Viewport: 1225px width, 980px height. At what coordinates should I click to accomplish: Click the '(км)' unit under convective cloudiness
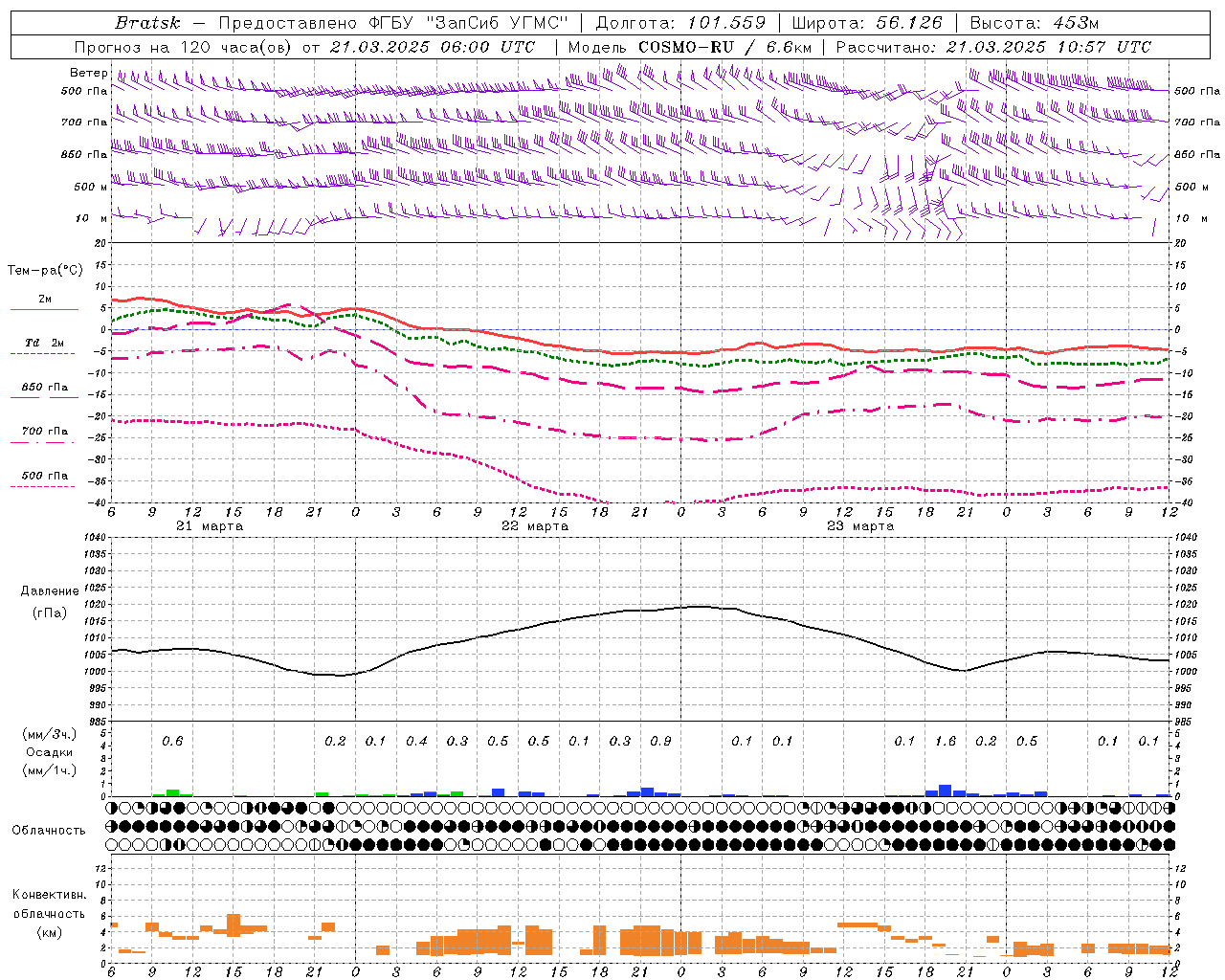(49, 932)
